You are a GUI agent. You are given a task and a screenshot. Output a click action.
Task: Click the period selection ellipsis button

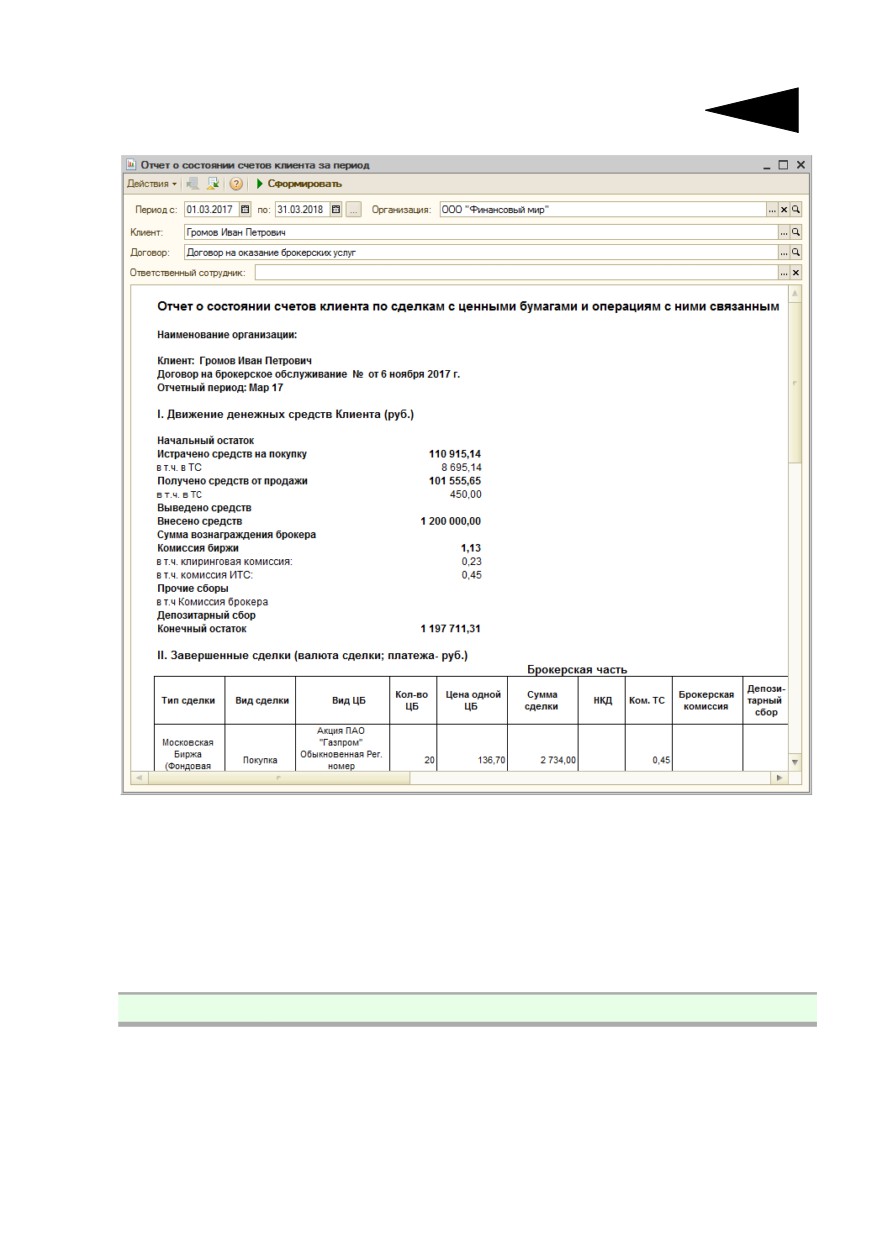[353, 210]
